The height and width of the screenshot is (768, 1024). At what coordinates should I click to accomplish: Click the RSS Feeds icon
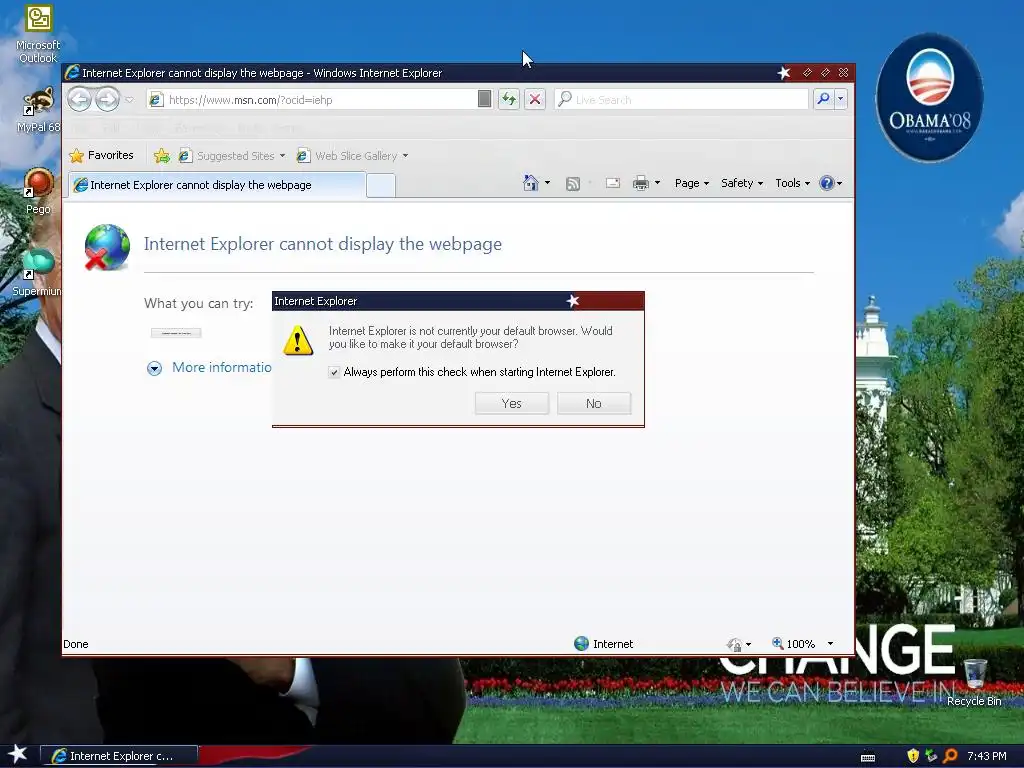pos(573,184)
